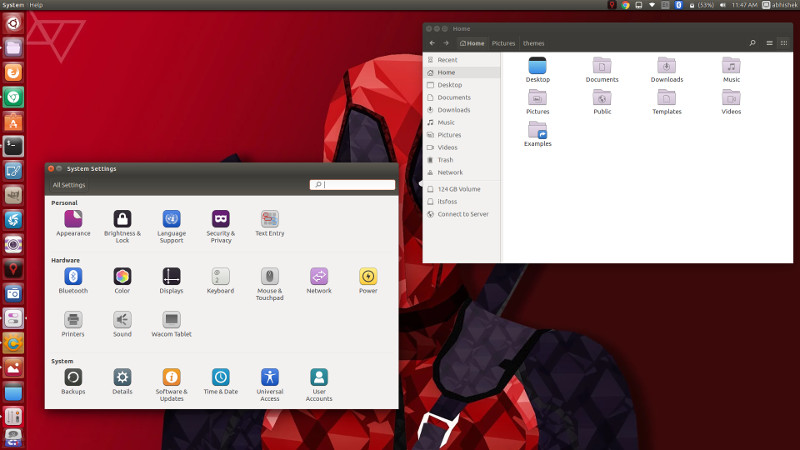Select Pictures in the Files sidebar
800x450 pixels.
pyautogui.click(x=462, y=135)
